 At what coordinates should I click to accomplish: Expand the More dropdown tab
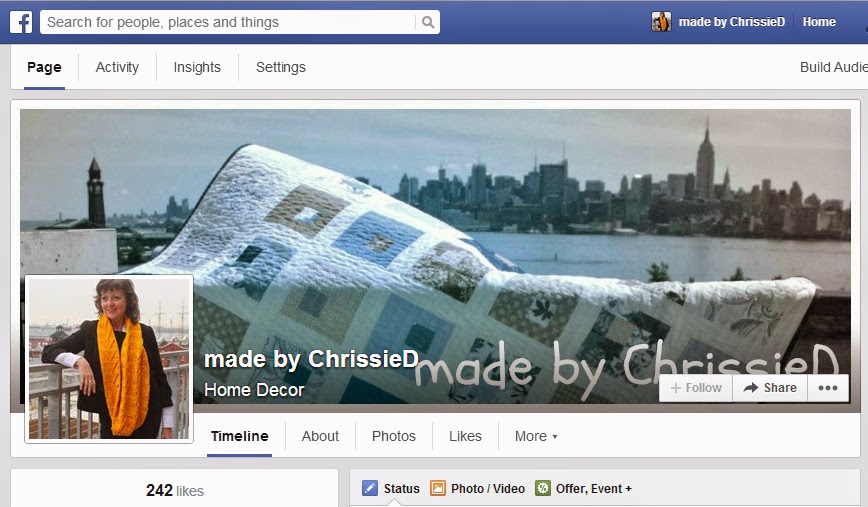point(536,436)
